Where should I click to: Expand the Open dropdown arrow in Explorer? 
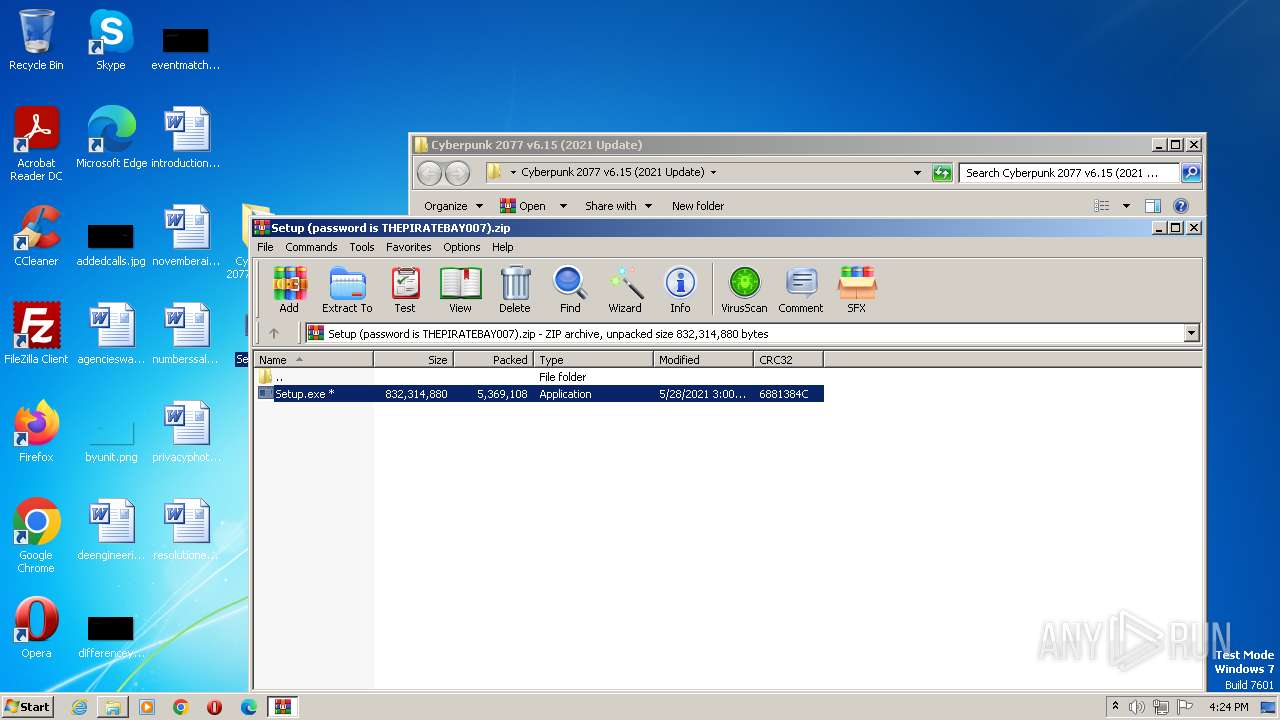tap(563, 206)
